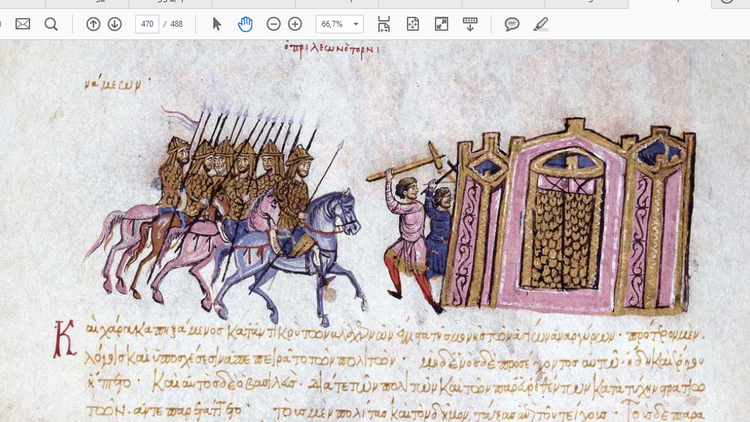The image size is (750, 422).
Task: Go to previous page with up arrow
Action: 93,24
